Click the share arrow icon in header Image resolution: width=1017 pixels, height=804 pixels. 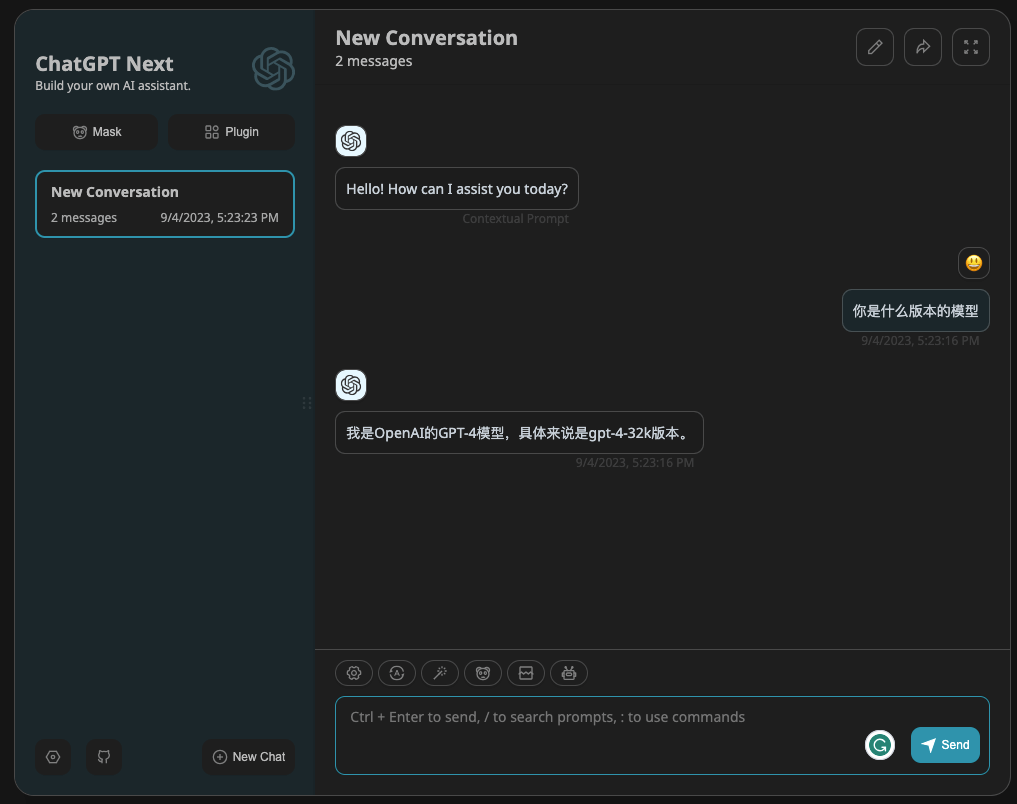point(922,47)
